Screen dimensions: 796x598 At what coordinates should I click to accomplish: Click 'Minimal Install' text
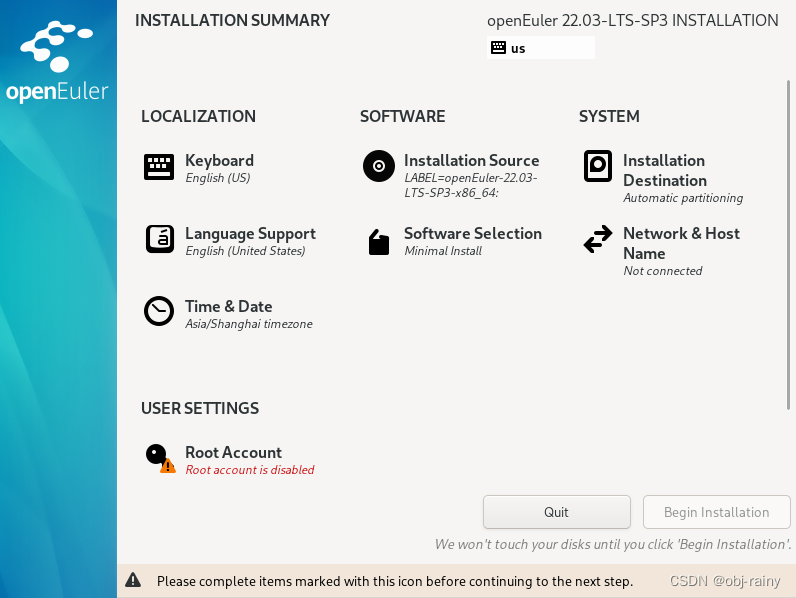(x=443, y=251)
